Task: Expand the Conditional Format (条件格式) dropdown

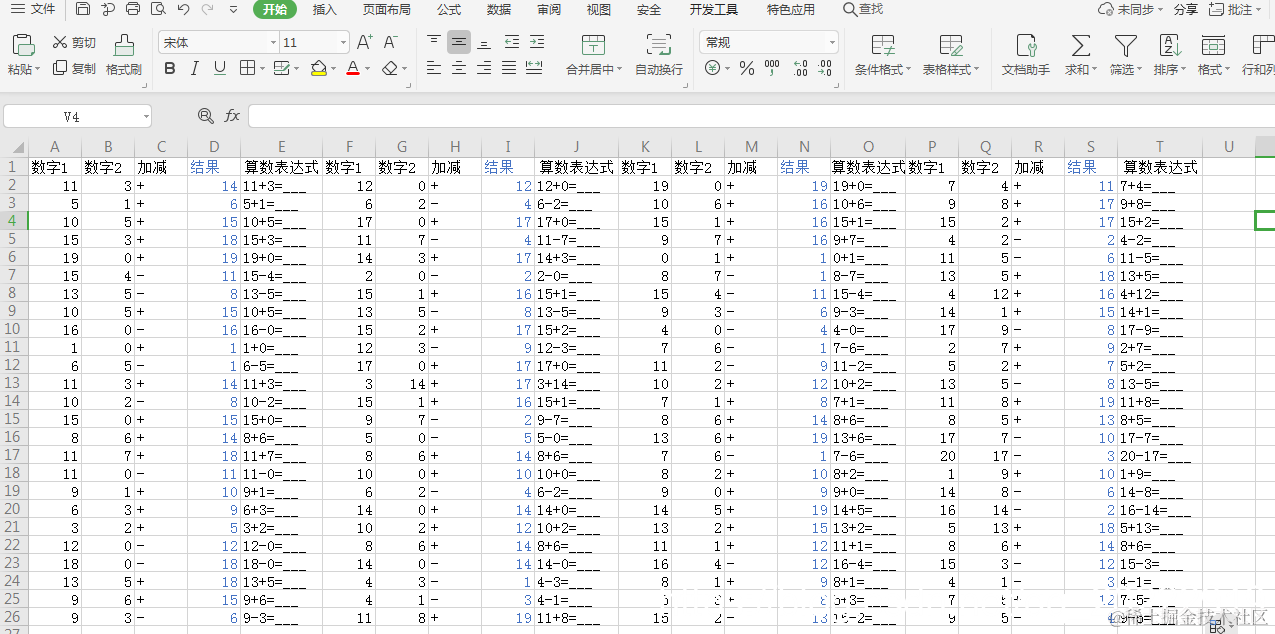Action: [x=908, y=70]
